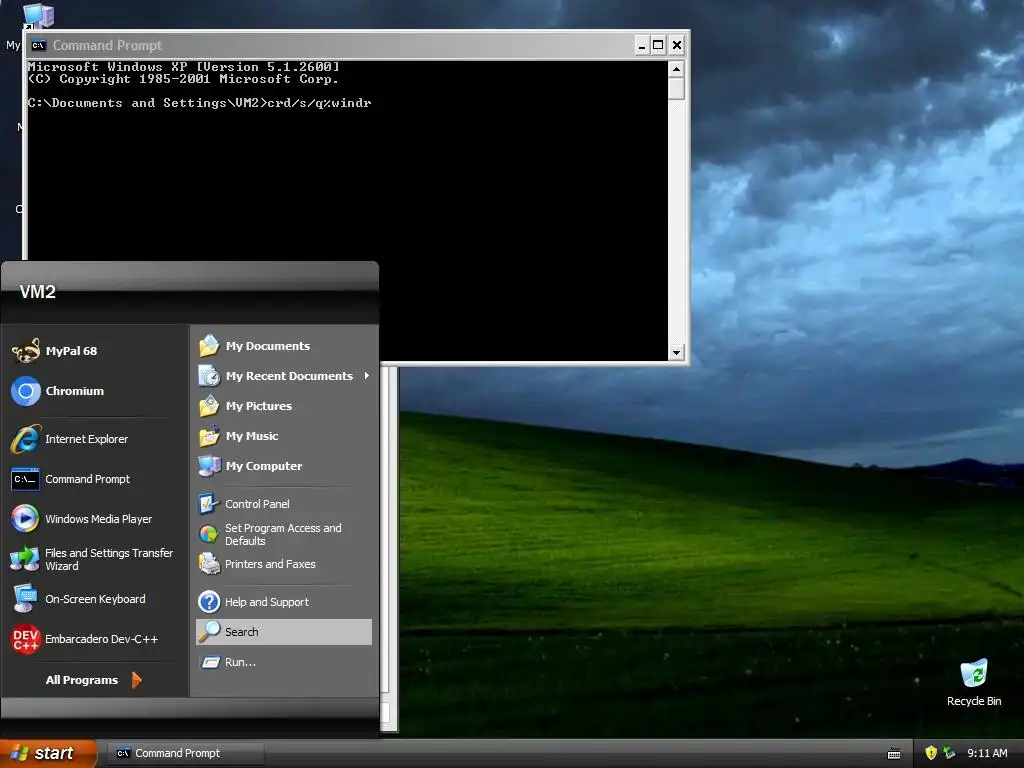Click Command Prompt title bar system icon
This screenshot has height=768, width=1024.
pos(39,45)
